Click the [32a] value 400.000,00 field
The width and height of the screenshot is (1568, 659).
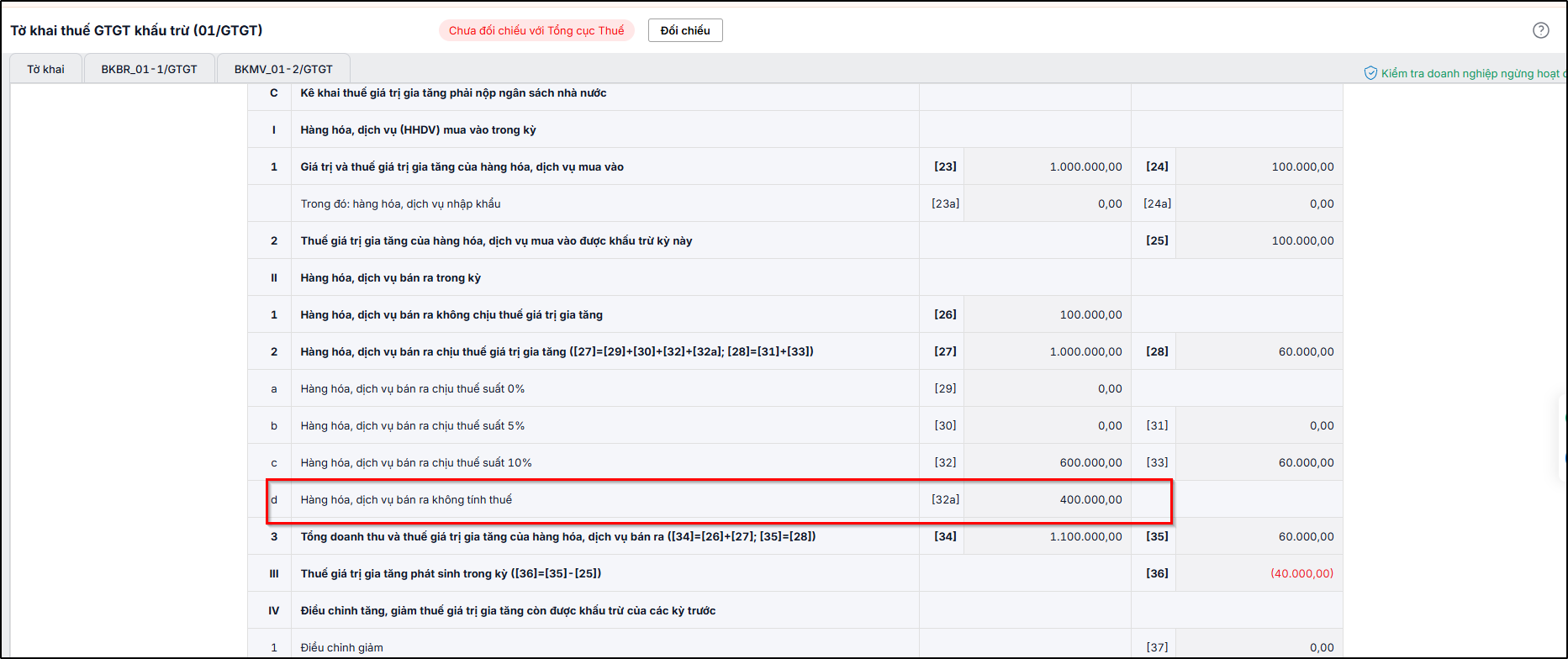pyautogui.click(x=1047, y=499)
